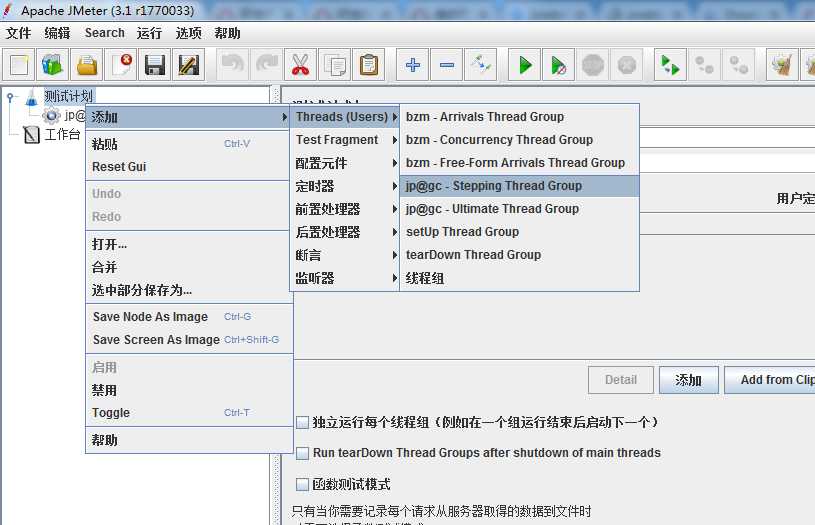Expand the 监听器 submenu

[345, 278]
